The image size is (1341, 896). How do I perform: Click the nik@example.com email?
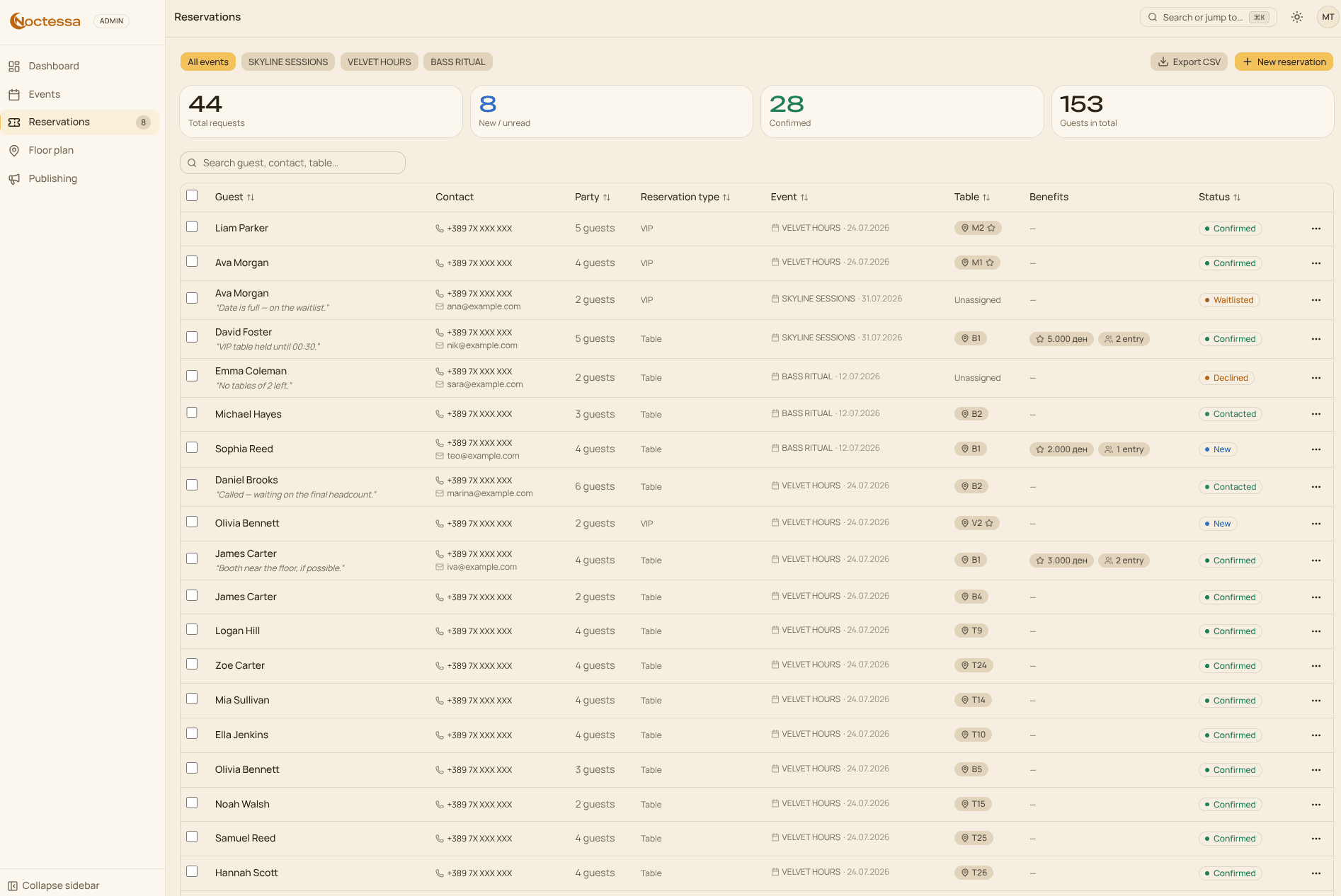[481, 345]
